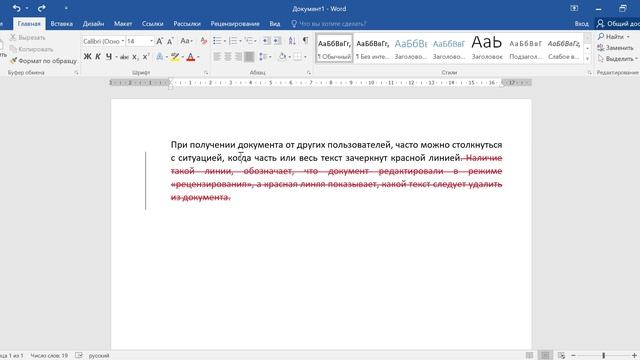Open the Вставка tab
This screenshot has width=640, height=360.
click(62, 24)
